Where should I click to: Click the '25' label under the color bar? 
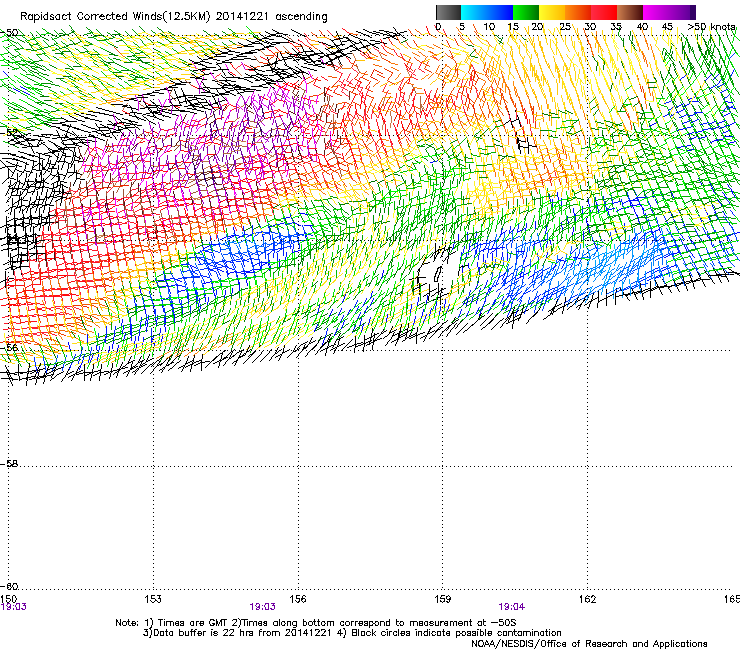[x=565, y=27]
